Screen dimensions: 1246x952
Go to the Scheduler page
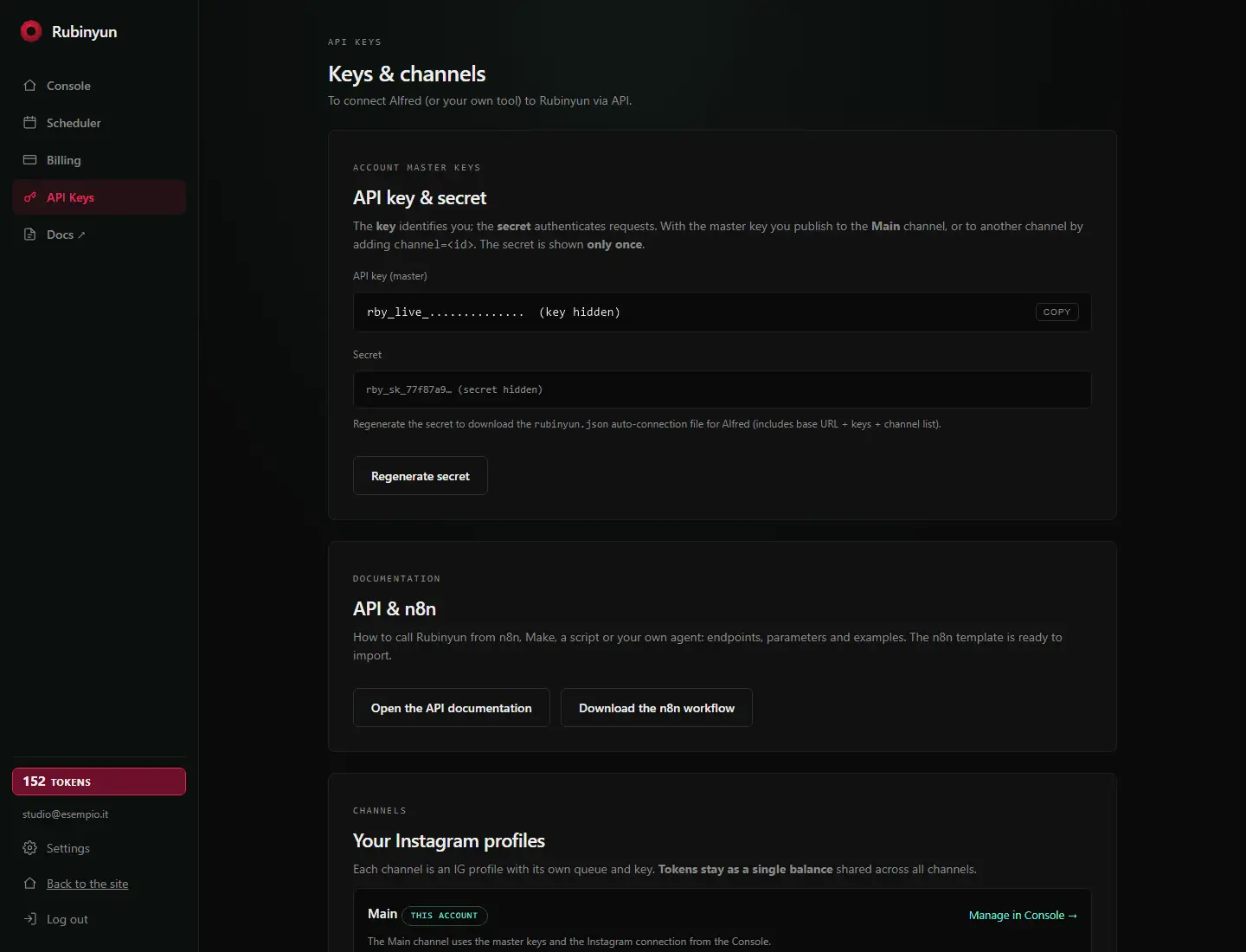click(x=99, y=123)
